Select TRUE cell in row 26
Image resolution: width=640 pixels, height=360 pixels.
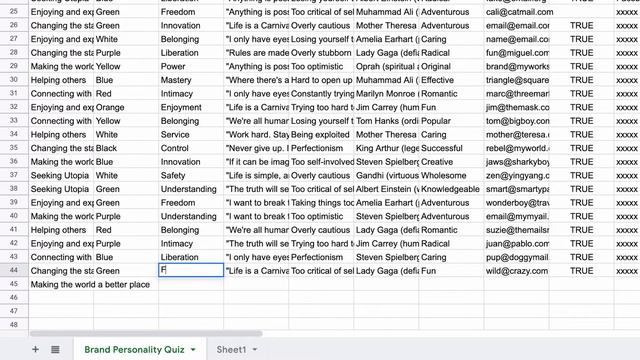[x=582, y=25]
